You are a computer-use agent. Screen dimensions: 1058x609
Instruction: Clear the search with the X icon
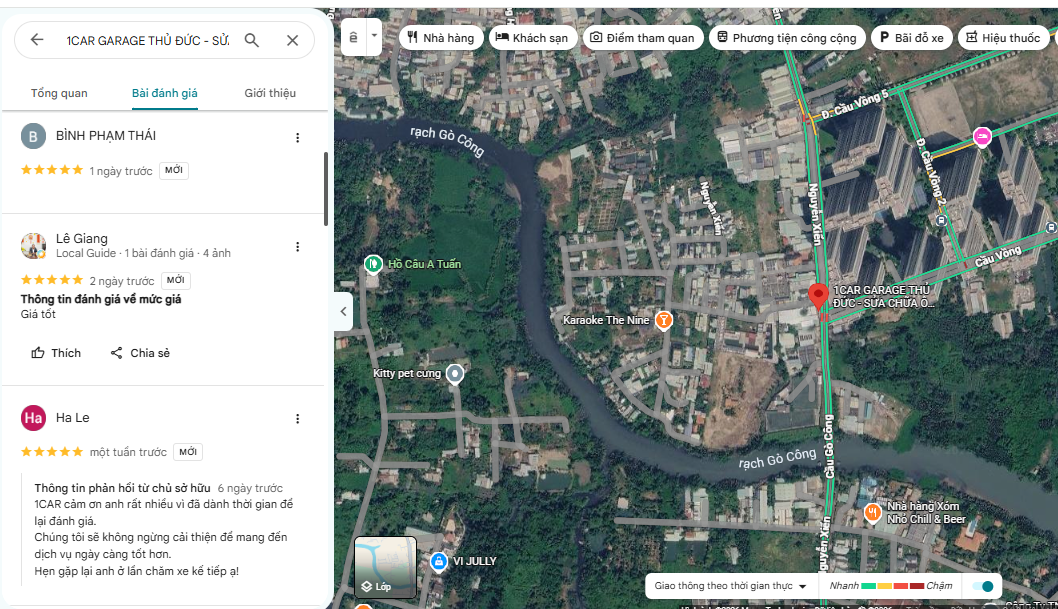[x=292, y=40]
